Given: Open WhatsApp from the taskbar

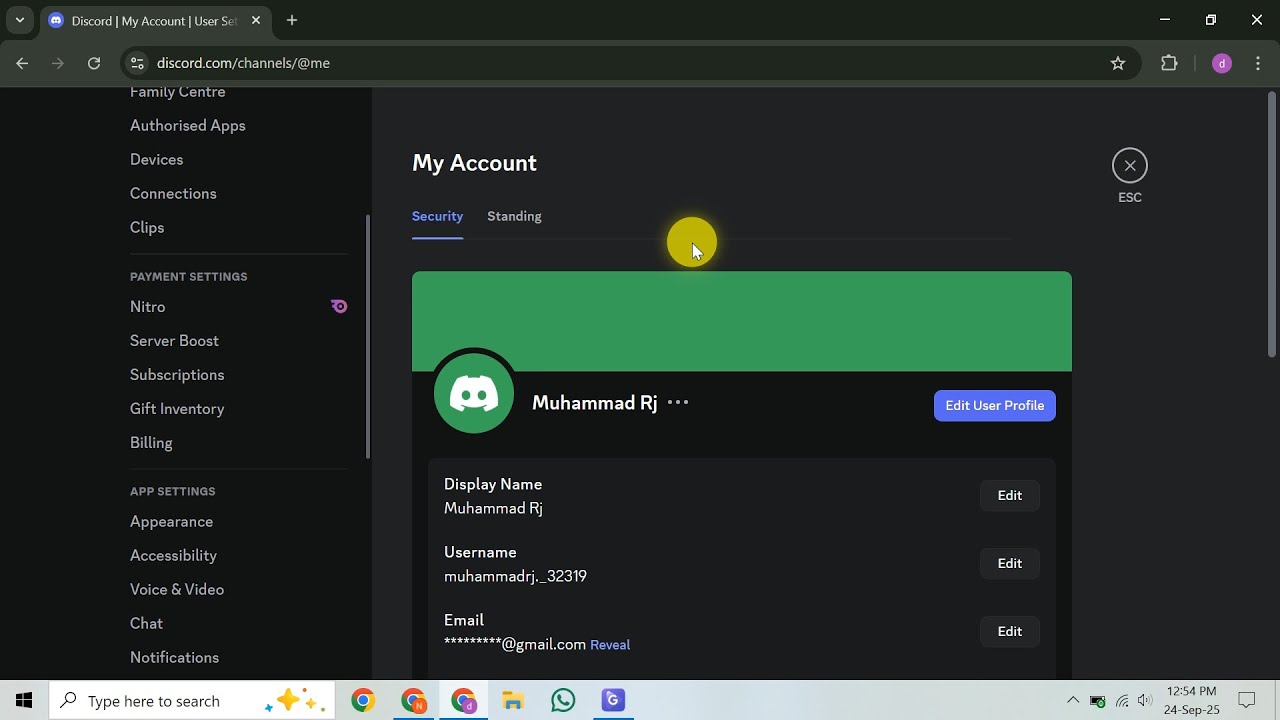Looking at the screenshot, I should (x=563, y=701).
